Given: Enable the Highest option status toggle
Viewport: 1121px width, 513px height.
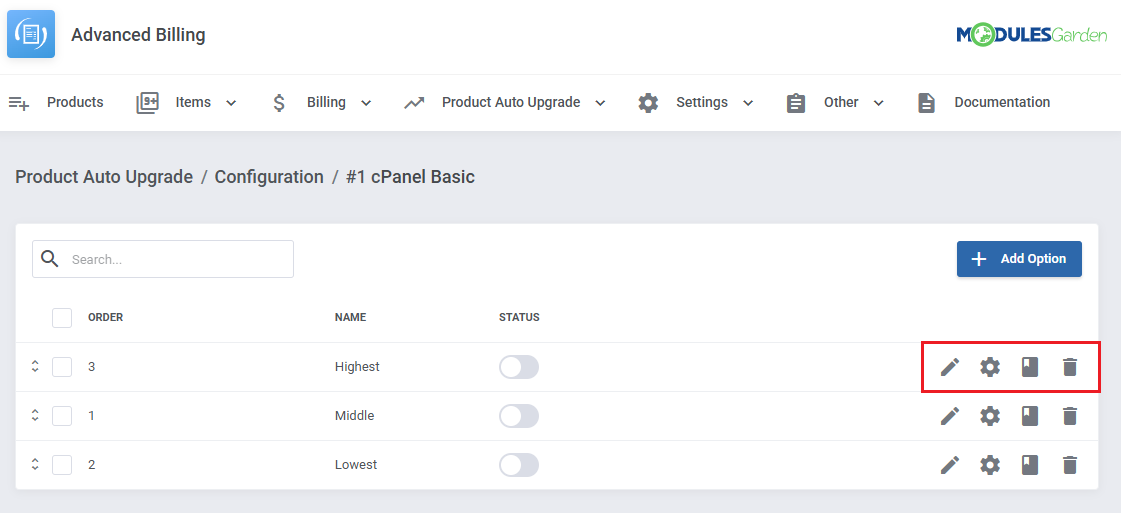Looking at the screenshot, I should point(519,367).
